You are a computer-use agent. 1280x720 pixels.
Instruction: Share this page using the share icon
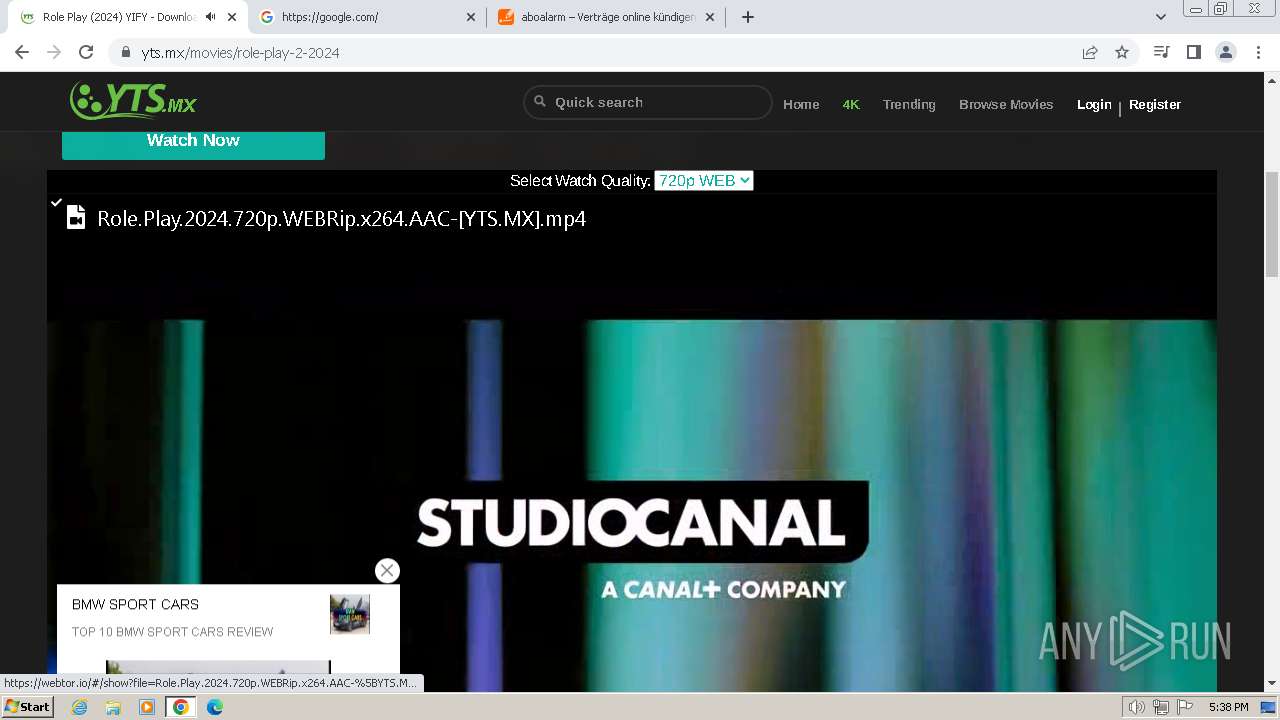(1090, 52)
